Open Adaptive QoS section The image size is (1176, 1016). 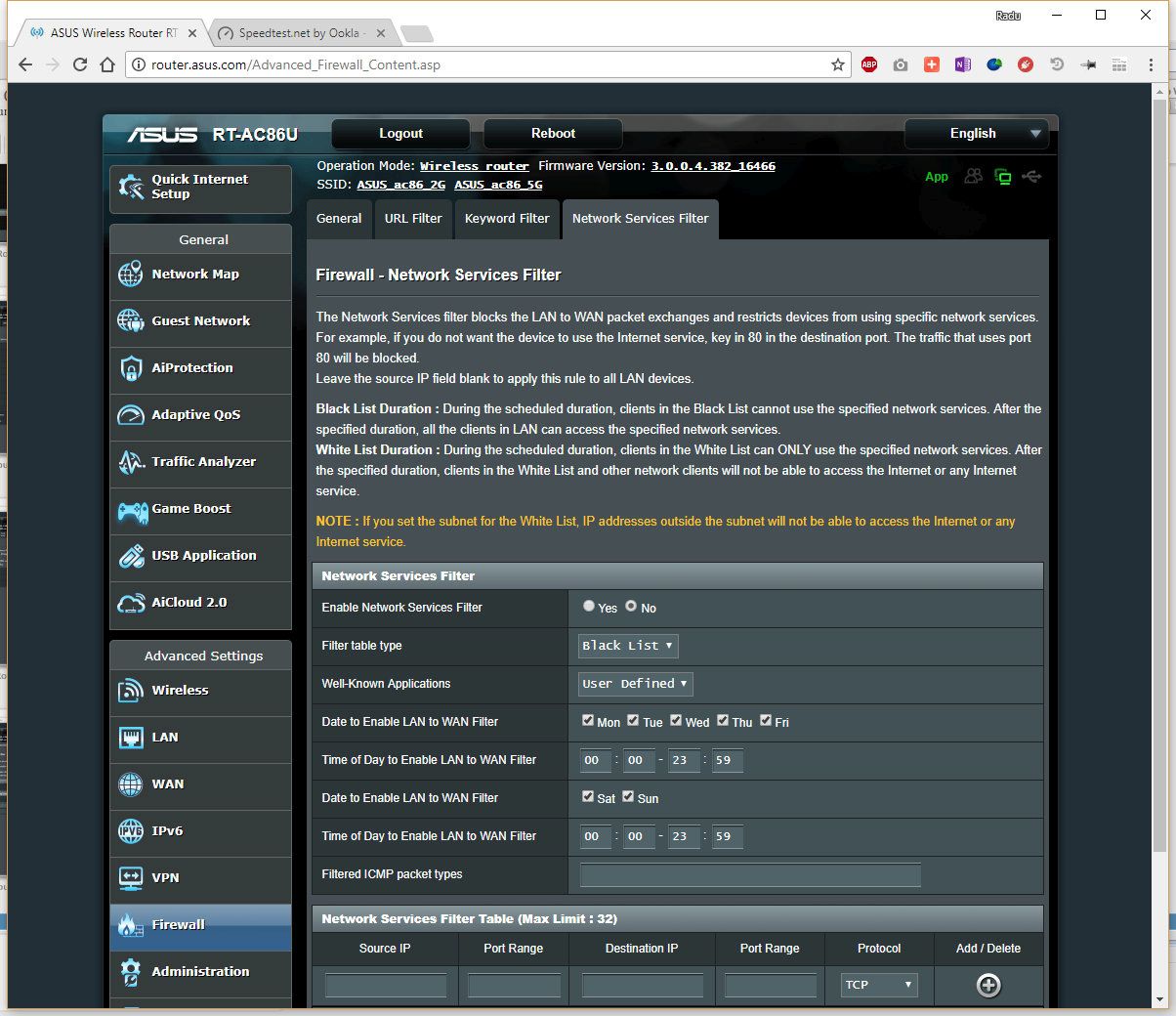(x=200, y=415)
